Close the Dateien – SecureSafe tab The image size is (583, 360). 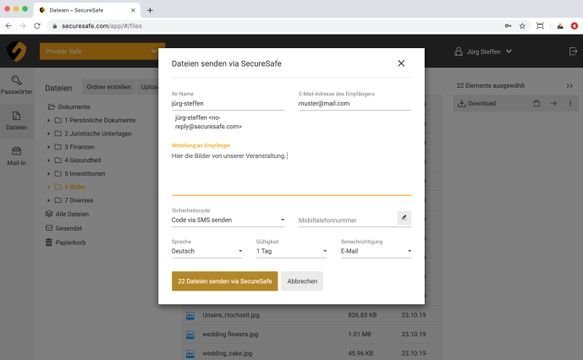[133, 10]
